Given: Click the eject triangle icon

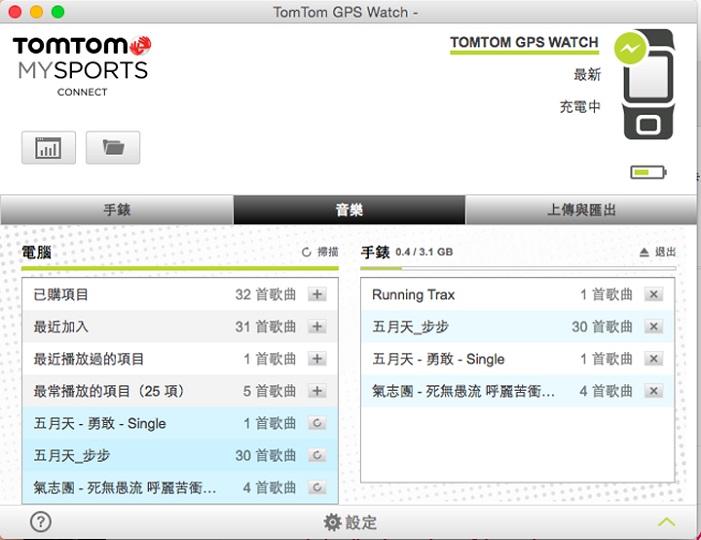Looking at the screenshot, I should 644,253.
